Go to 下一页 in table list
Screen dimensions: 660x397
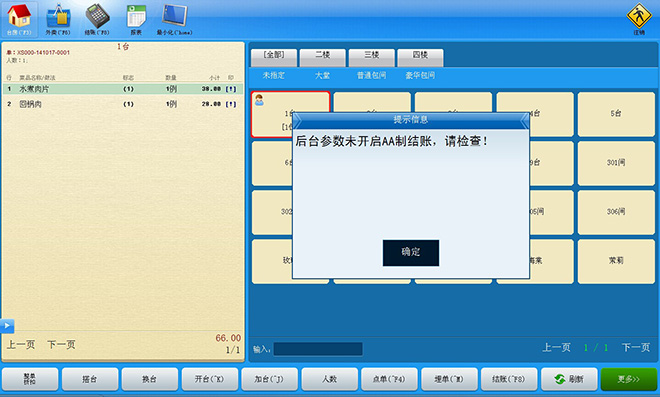pos(636,347)
